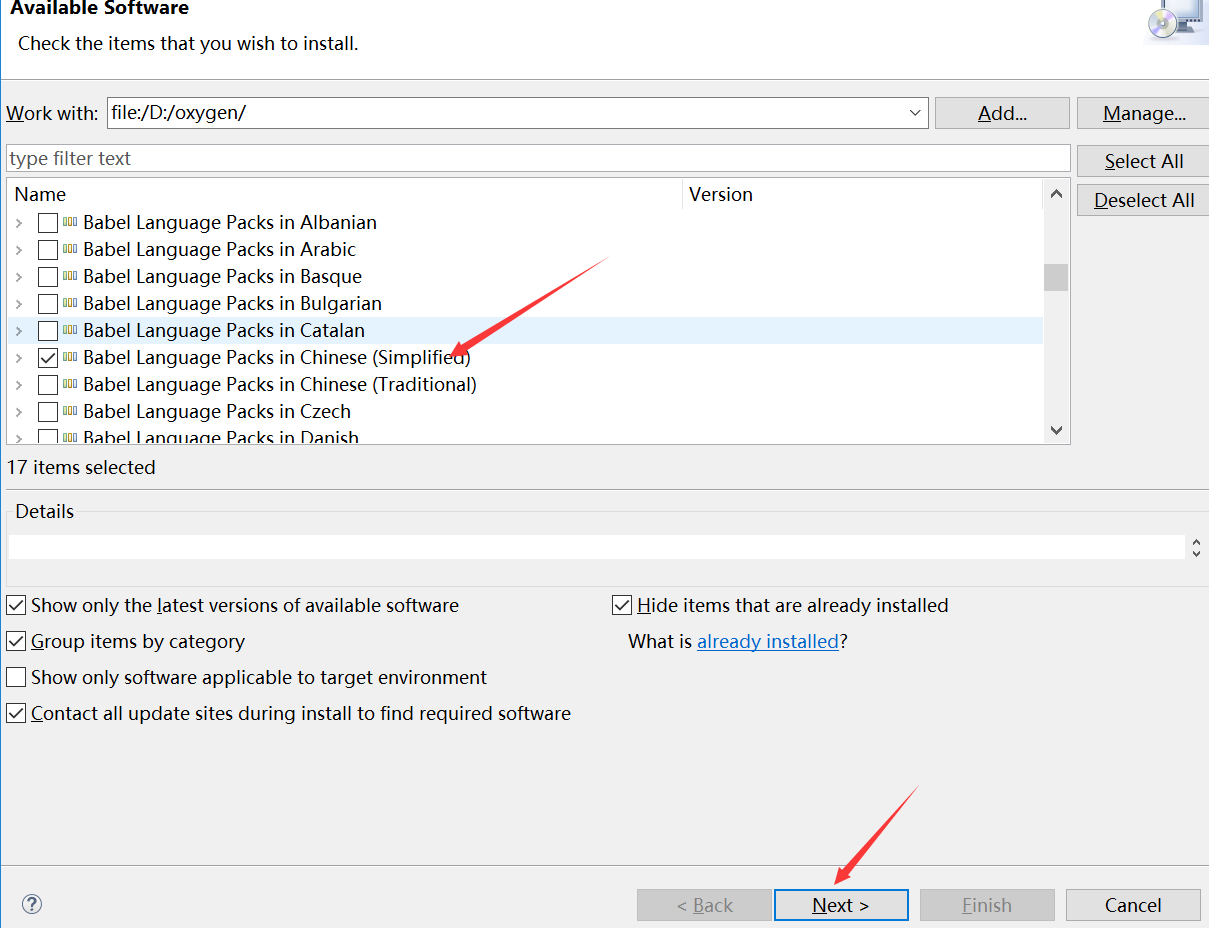Click the Details text area
Screen dimensions: 1209x928
[597, 547]
